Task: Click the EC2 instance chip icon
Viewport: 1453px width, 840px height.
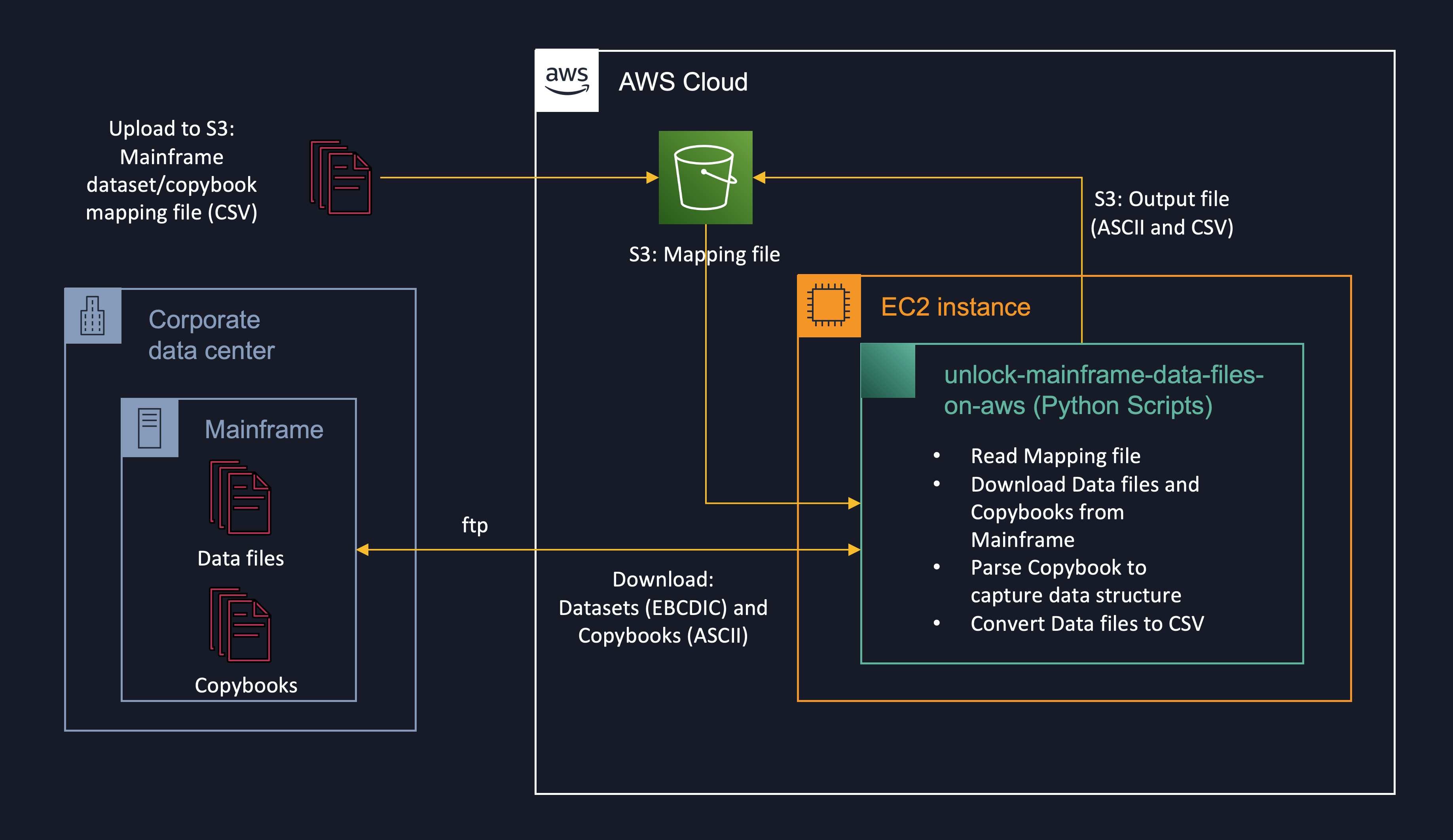Action: pos(829,305)
